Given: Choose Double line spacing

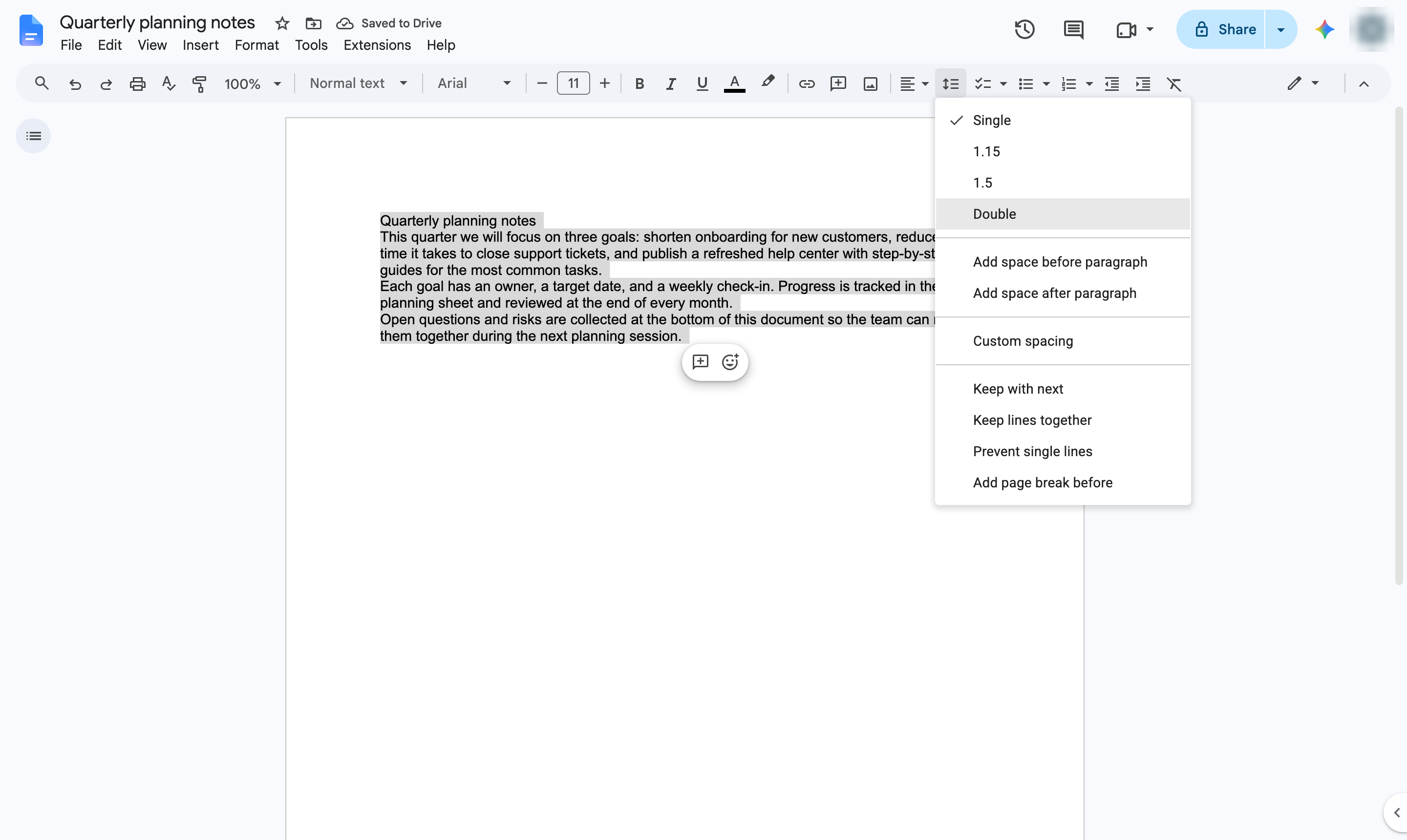Looking at the screenshot, I should point(1063,214).
